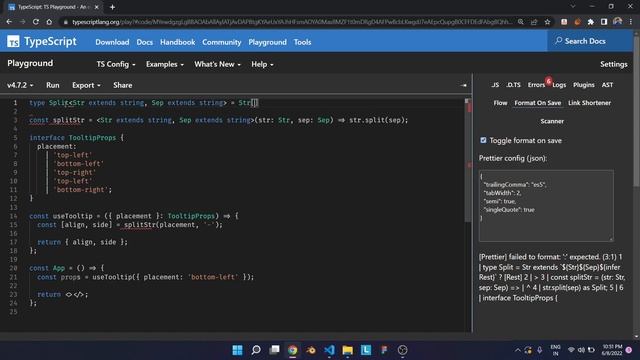
Task: Open the volume control in system tray
Action: 581,350
